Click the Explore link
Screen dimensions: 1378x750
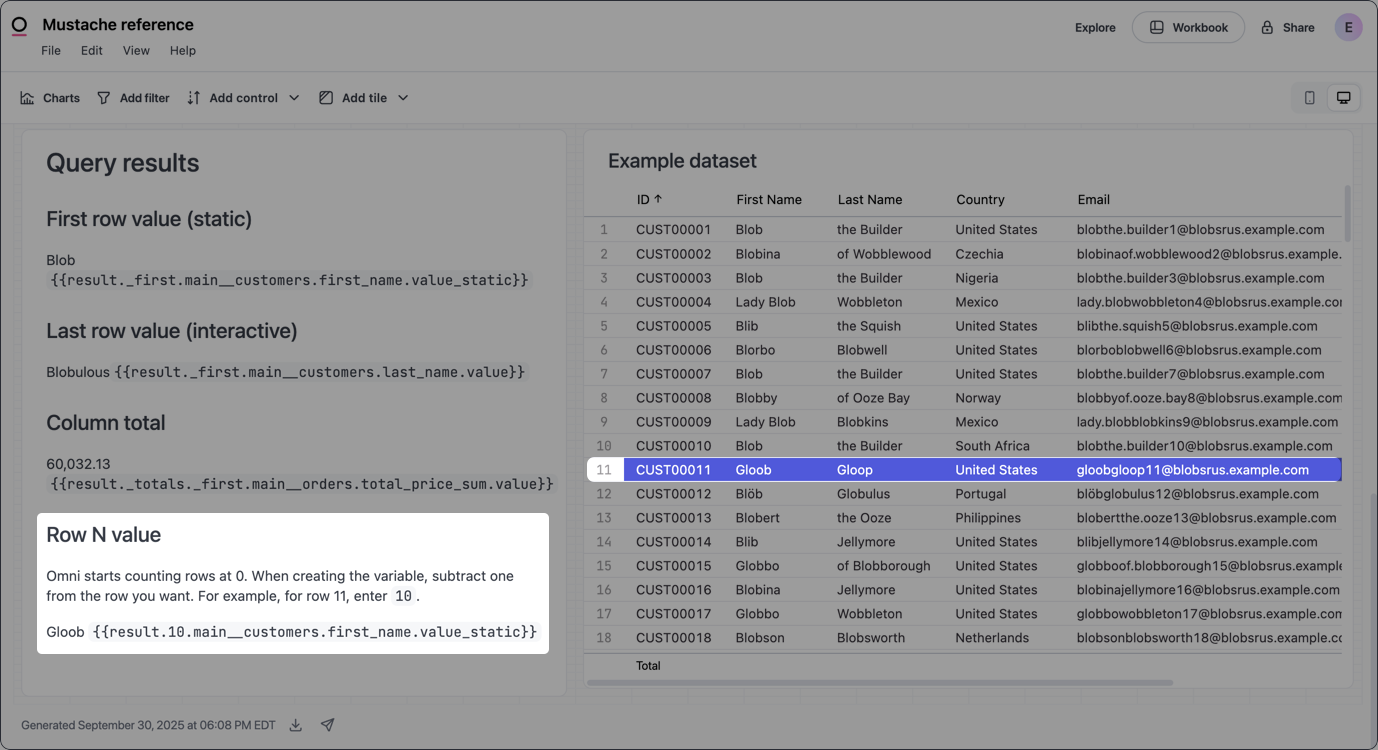(x=1095, y=28)
